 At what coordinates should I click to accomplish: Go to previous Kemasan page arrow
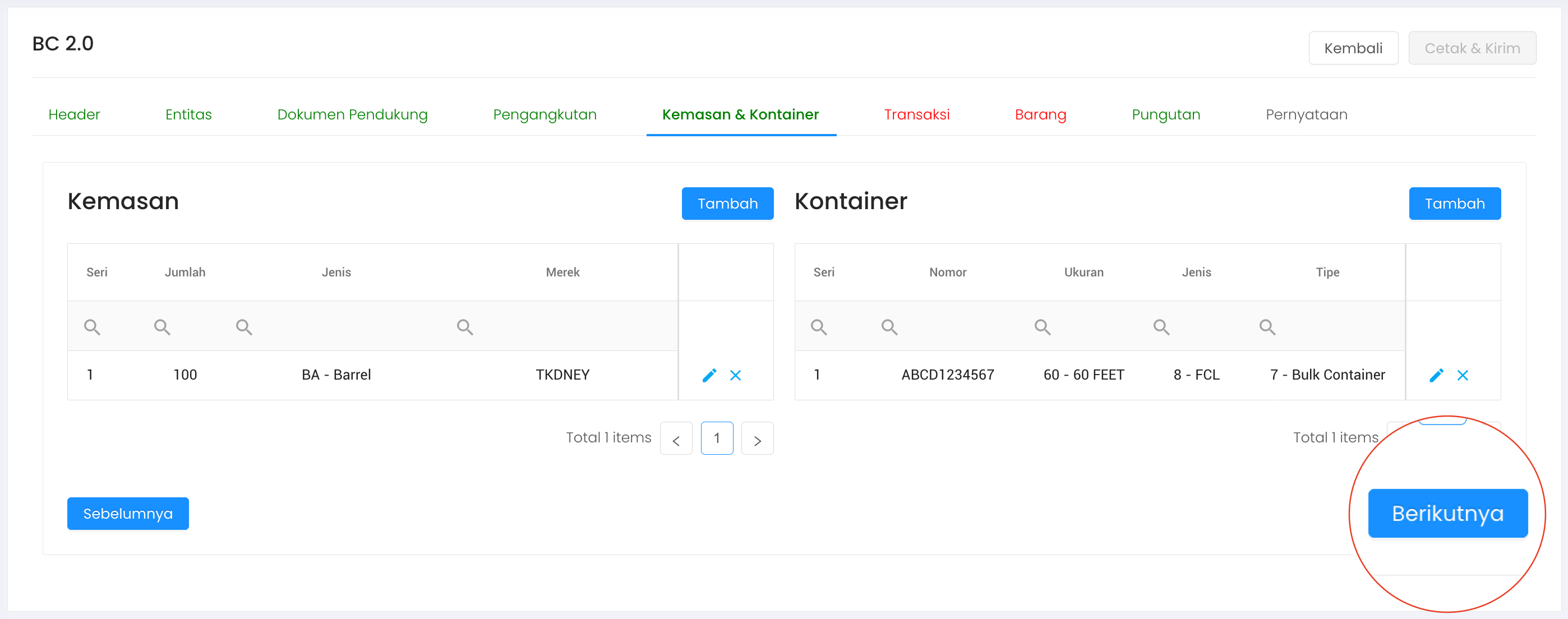click(x=676, y=438)
